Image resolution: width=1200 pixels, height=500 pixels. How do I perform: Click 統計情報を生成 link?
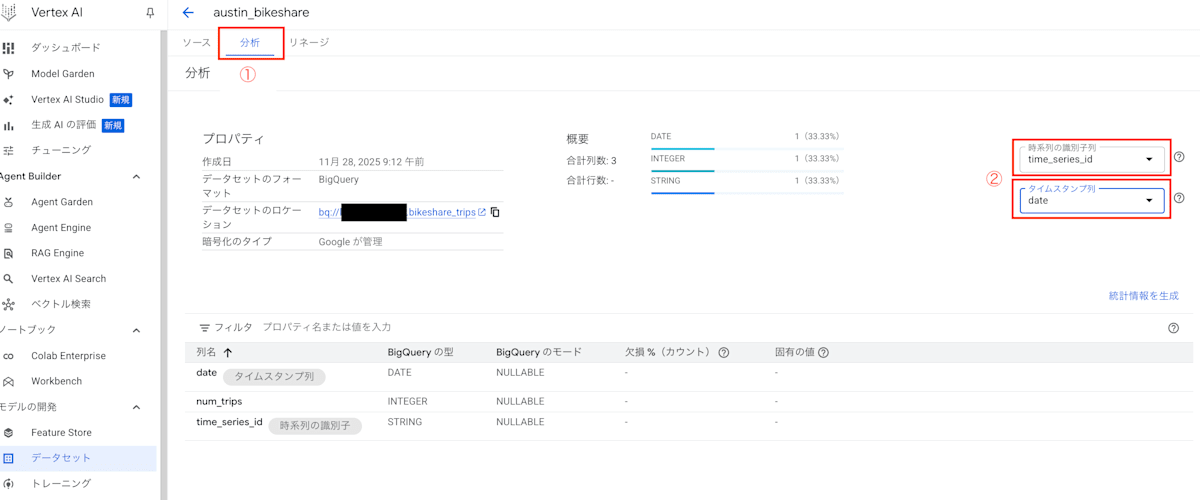[1143, 296]
